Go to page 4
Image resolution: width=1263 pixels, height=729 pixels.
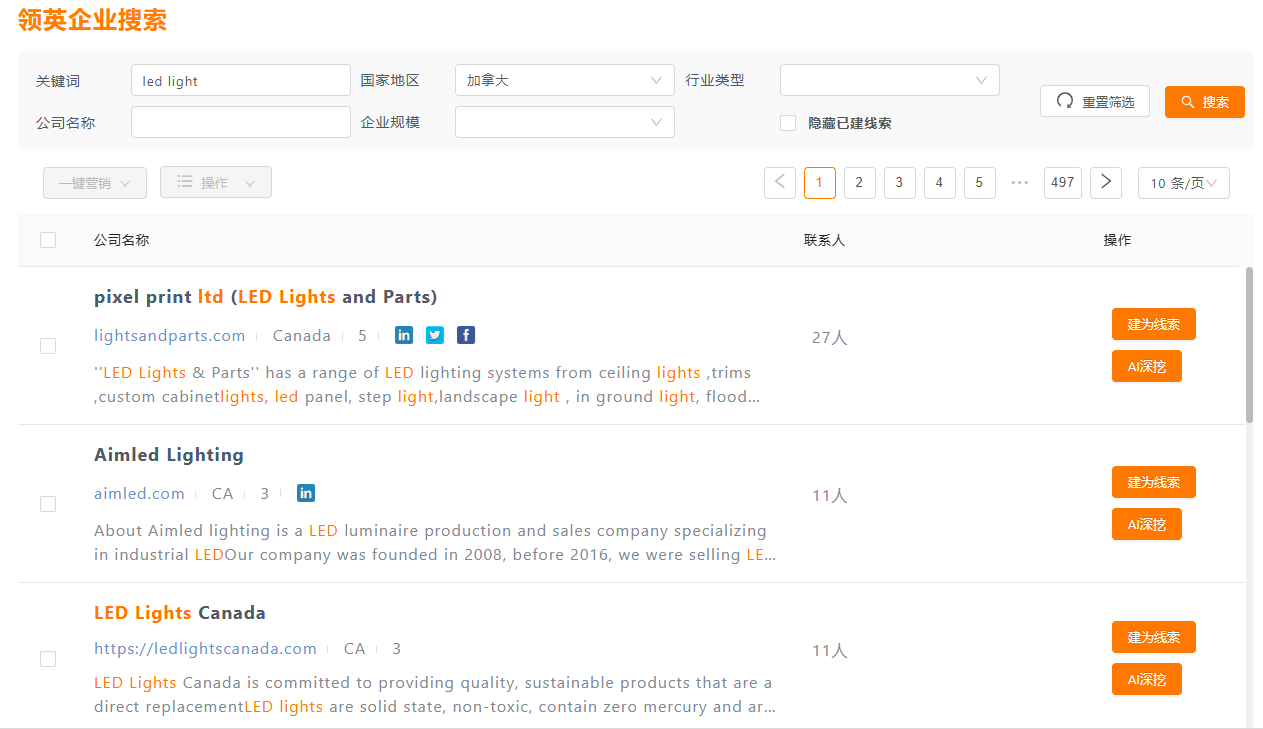tap(940, 183)
